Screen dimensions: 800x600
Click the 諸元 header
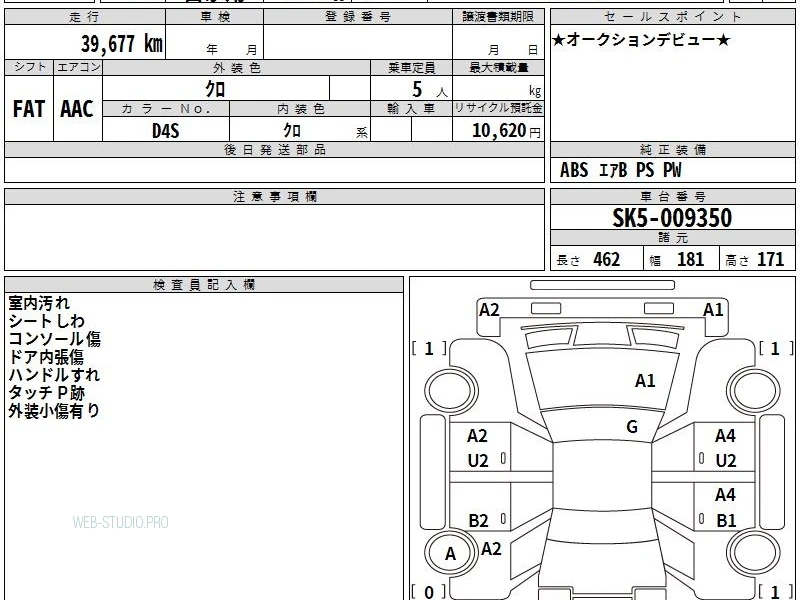click(672, 238)
